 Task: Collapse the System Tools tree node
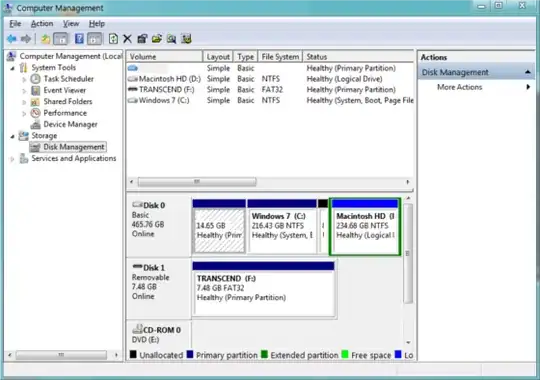[12, 68]
